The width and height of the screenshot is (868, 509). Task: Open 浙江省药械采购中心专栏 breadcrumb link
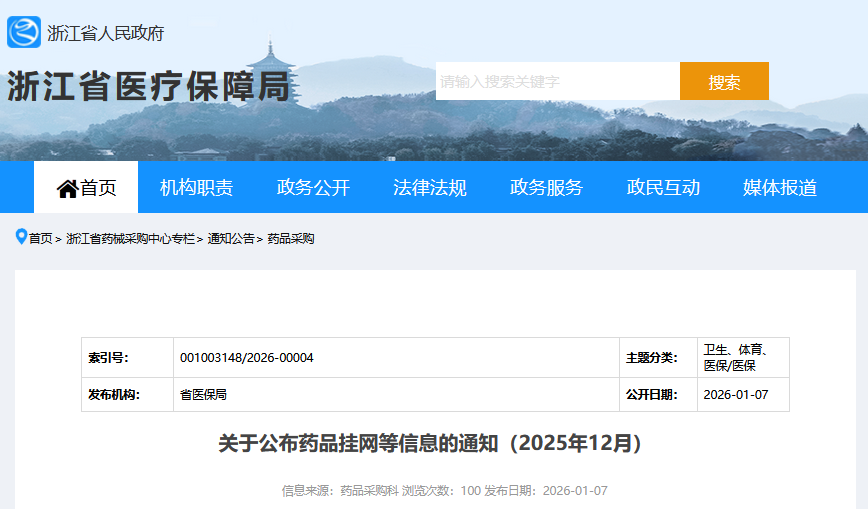[x=130, y=239]
